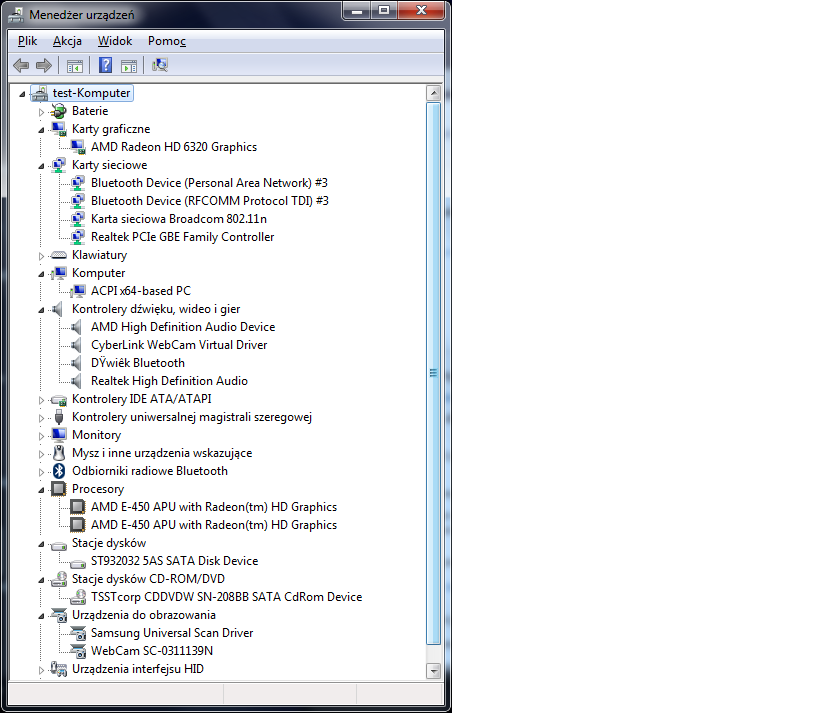Select Realtek High Definition Audio
This screenshot has width=819, height=713.
tap(169, 381)
